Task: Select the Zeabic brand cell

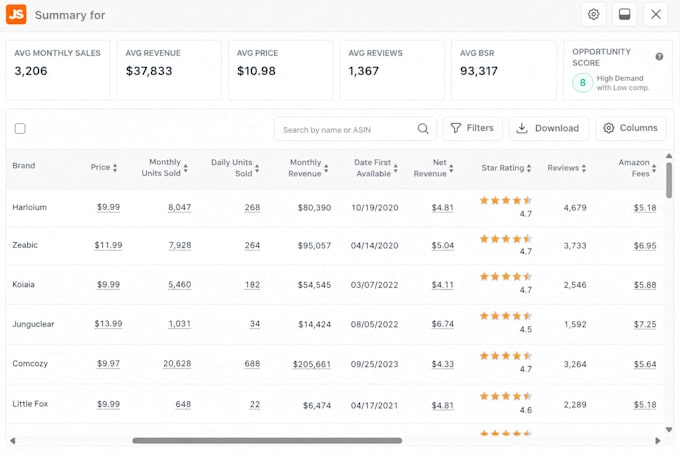Action: click(25, 245)
